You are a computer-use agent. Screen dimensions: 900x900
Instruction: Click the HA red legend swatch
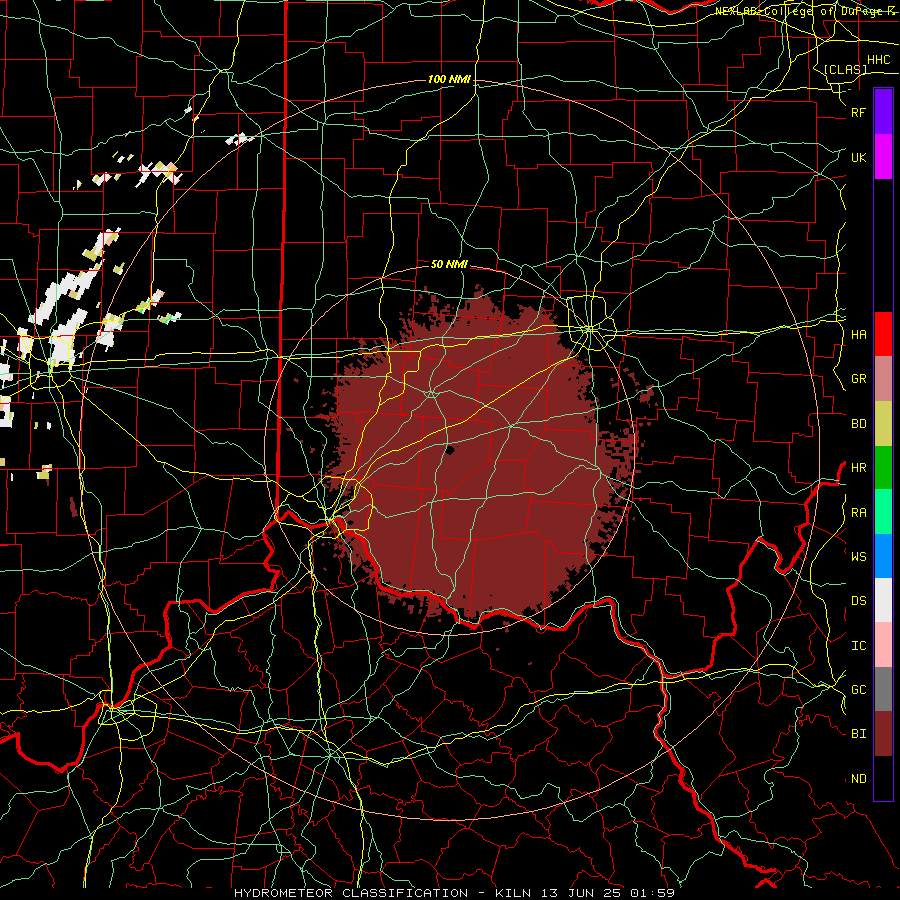click(x=883, y=334)
